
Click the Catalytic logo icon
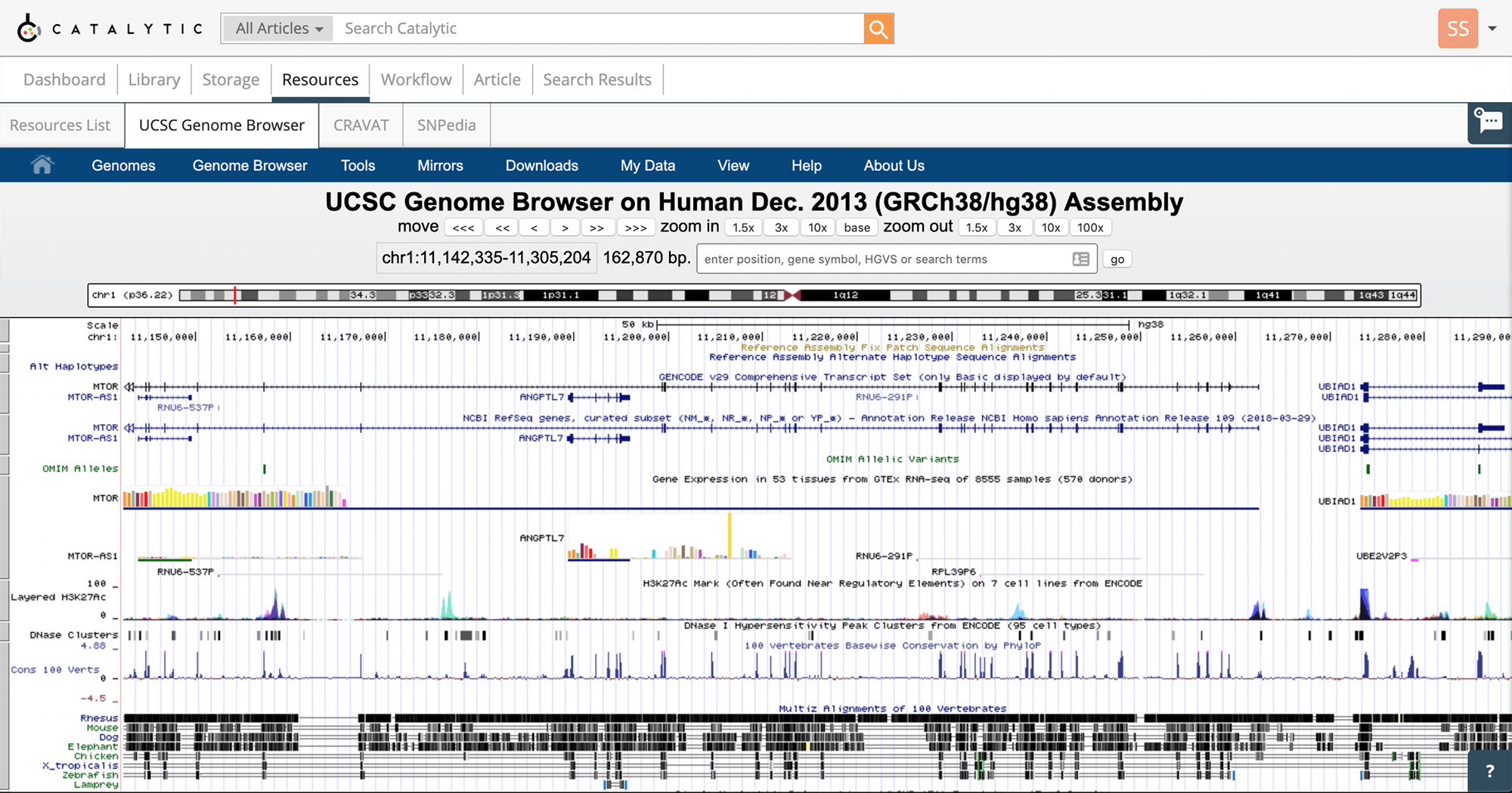29,29
